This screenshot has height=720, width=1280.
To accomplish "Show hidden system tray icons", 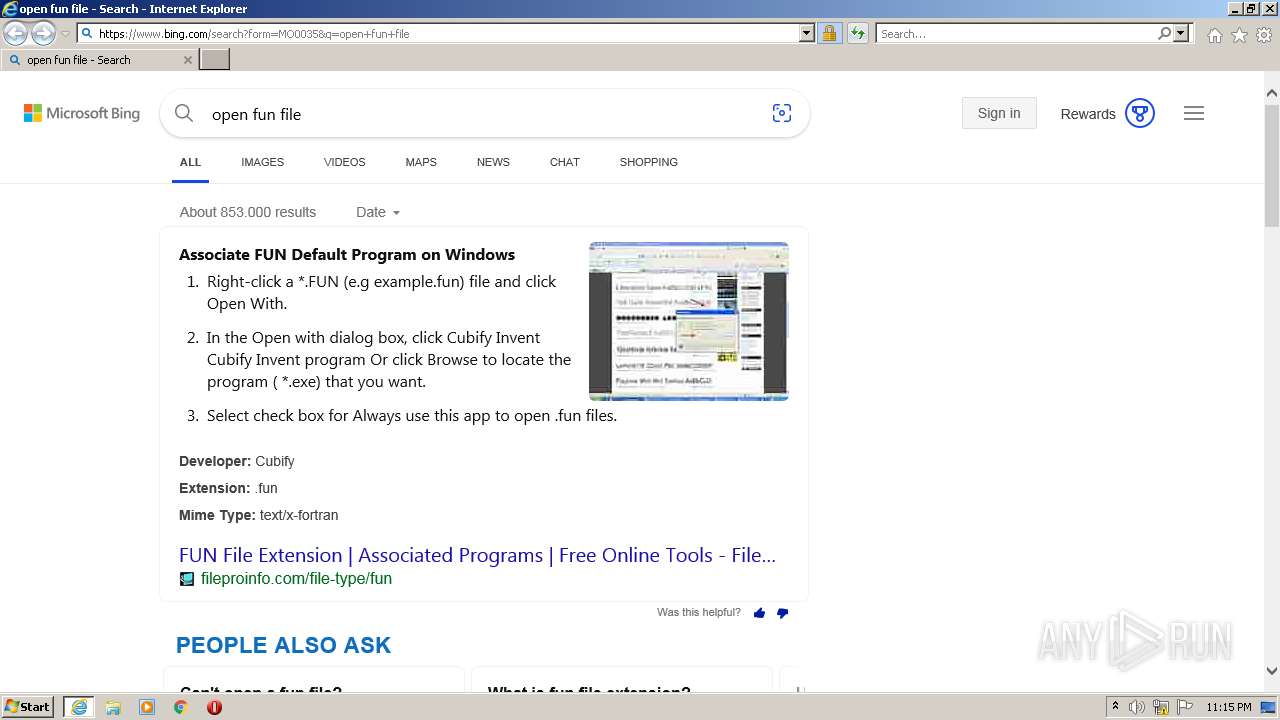I will [1116, 707].
